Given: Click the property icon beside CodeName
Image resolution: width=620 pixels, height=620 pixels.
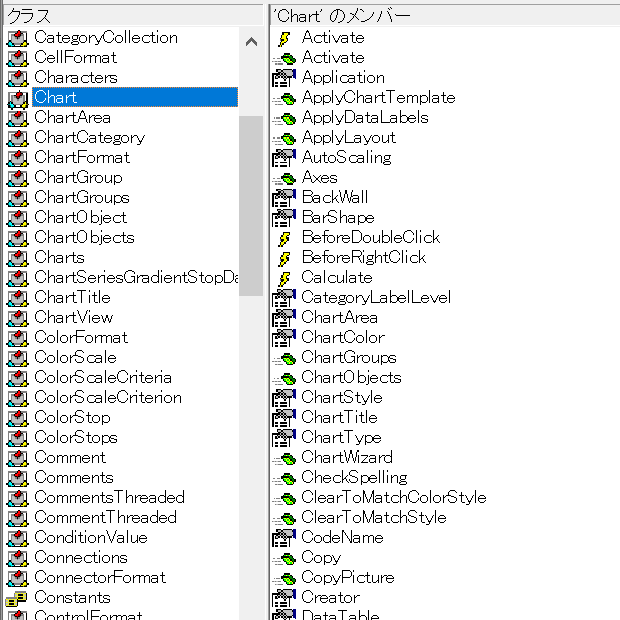Looking at the screenshot, I should [284, 538].
